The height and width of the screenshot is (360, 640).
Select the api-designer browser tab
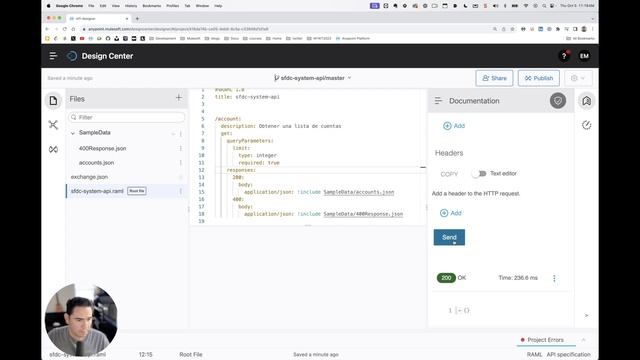[98, 19]
